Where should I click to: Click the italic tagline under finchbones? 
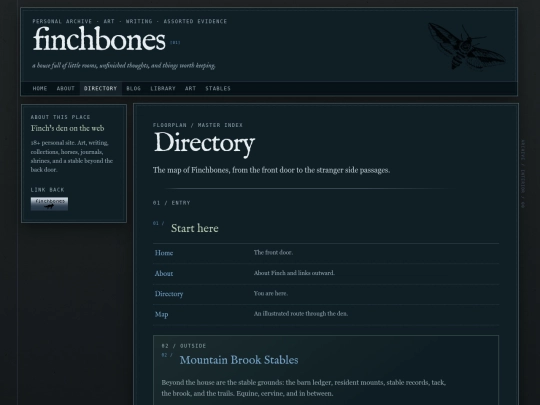(x=124, y=65)
